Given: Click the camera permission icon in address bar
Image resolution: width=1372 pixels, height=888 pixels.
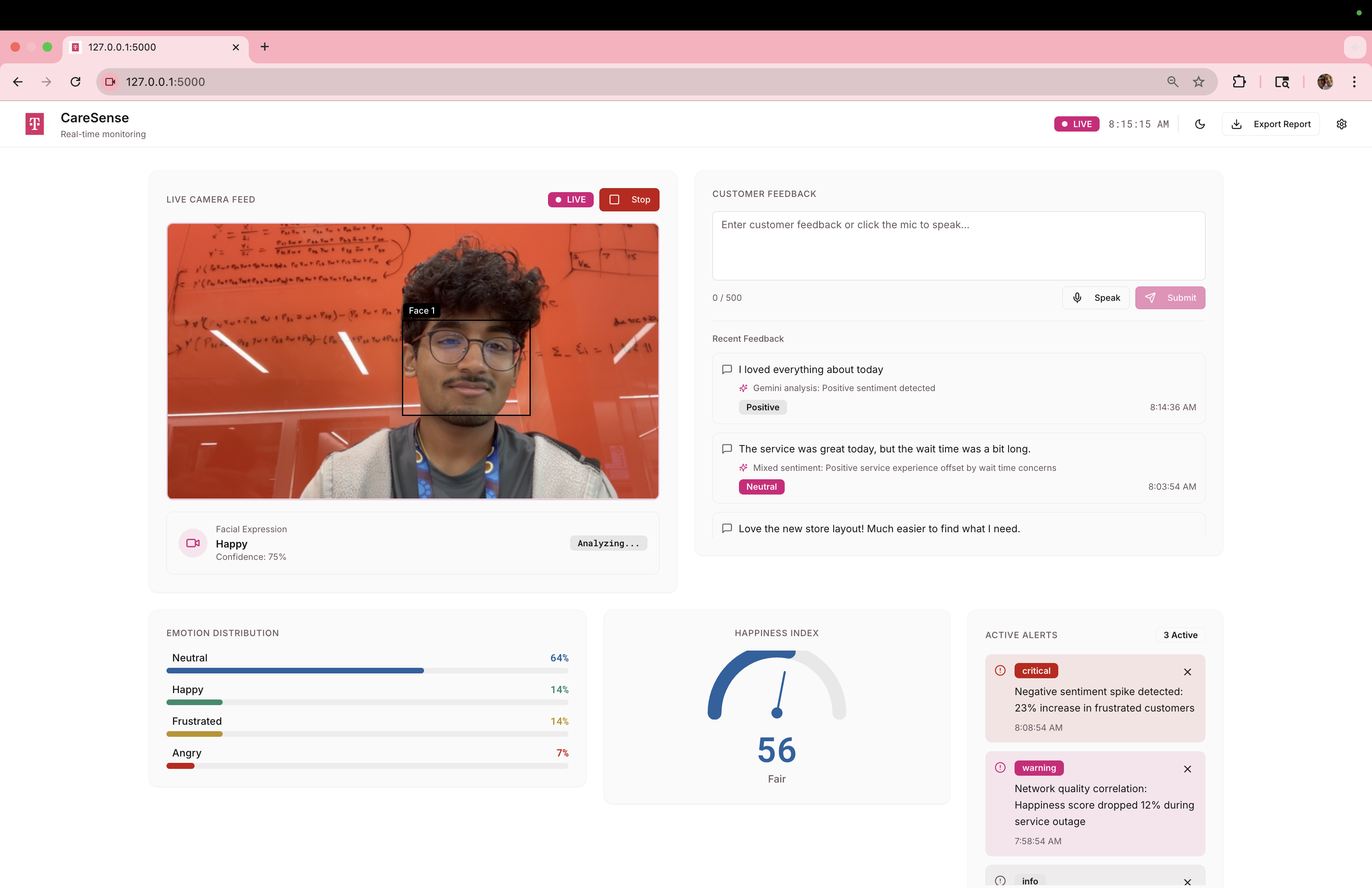Looking at the screenshot, I should tap(110, 82).
